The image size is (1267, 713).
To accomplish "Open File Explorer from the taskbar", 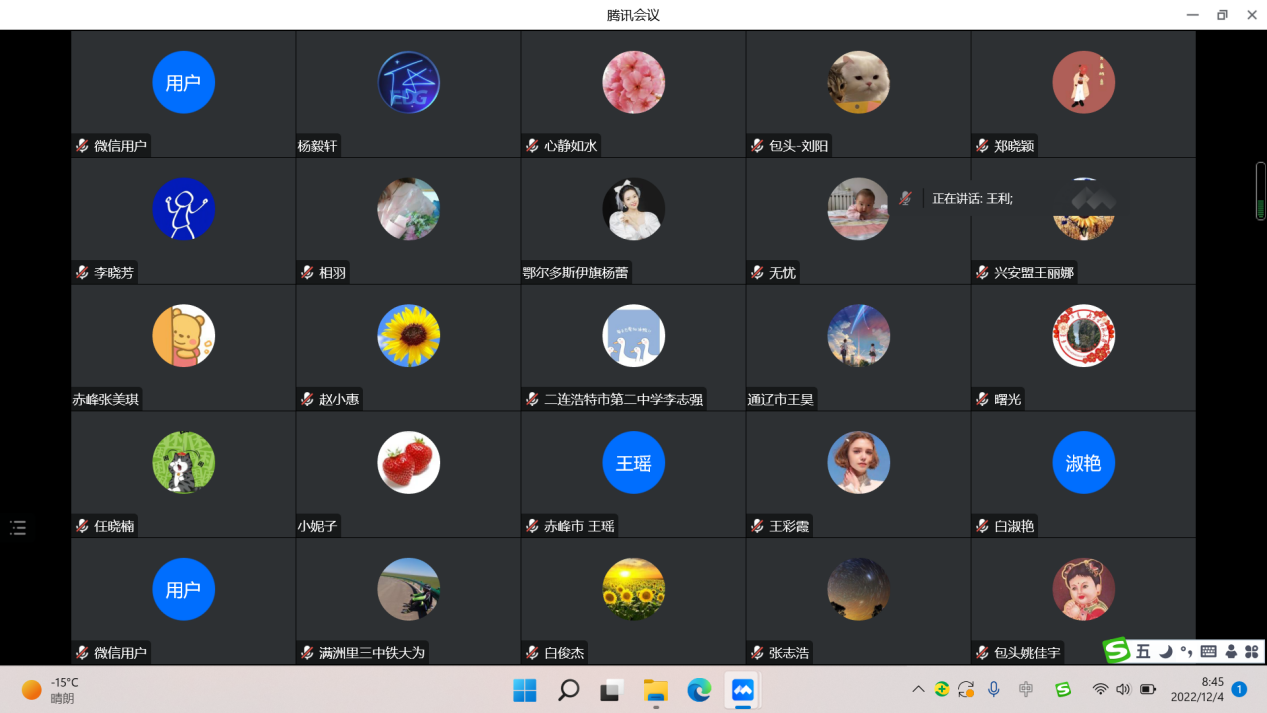I will [655, 690].
